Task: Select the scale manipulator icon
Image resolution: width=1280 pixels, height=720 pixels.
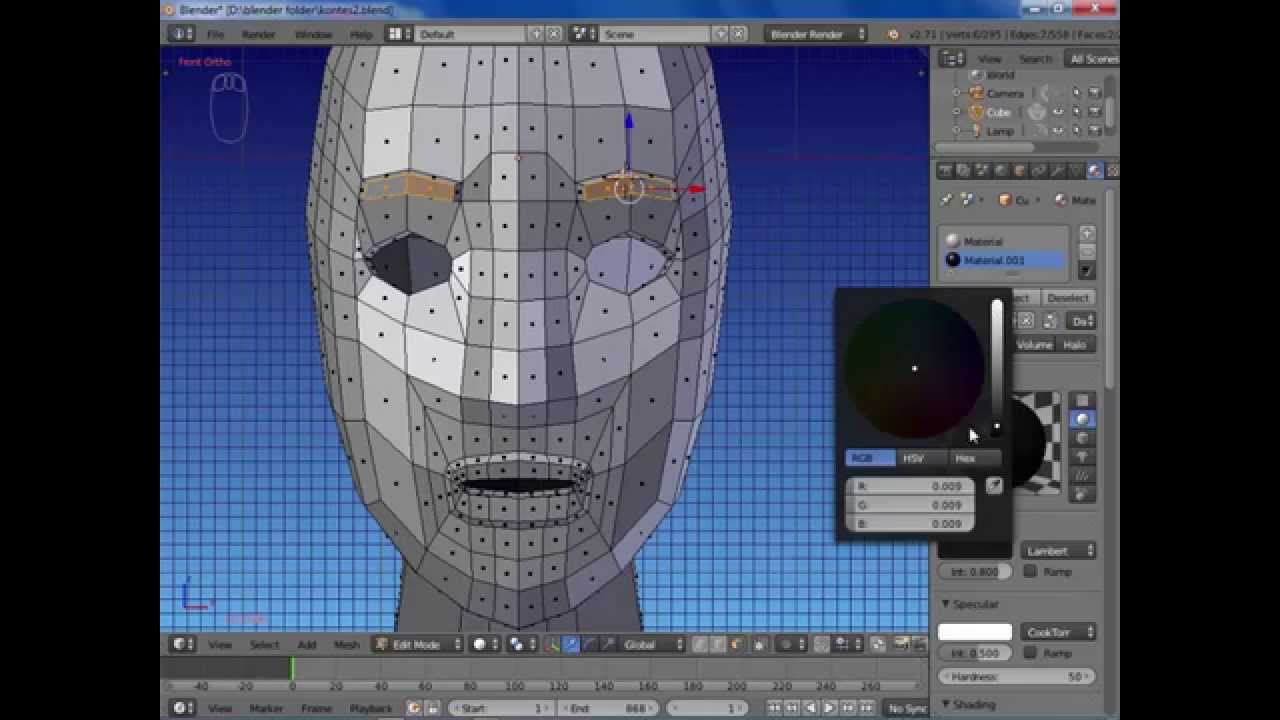Action: pyautogui.click(x=607, y=645)
